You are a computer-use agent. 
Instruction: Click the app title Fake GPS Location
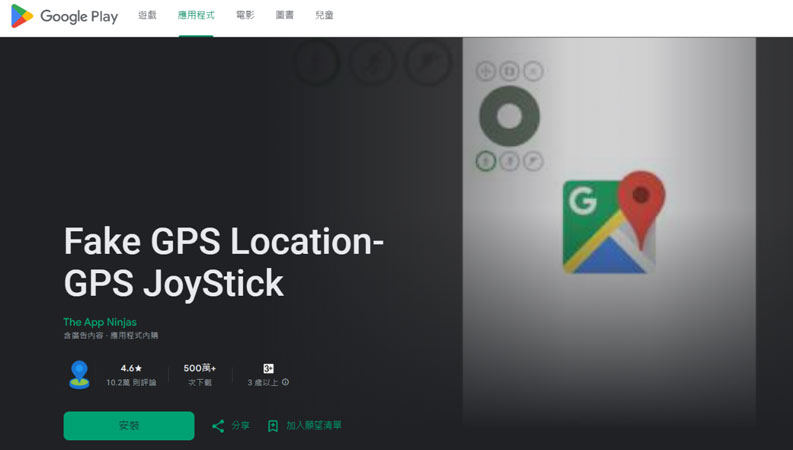[224, 262]
